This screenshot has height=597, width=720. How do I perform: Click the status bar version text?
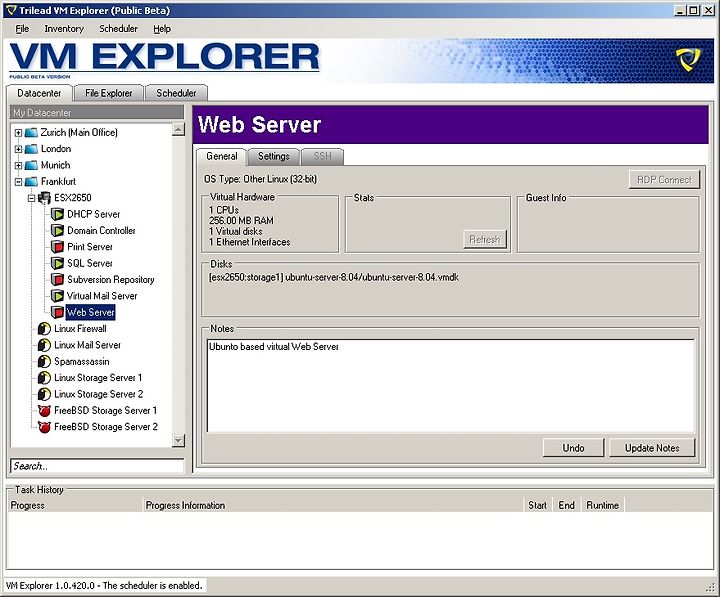click(104, 586)
